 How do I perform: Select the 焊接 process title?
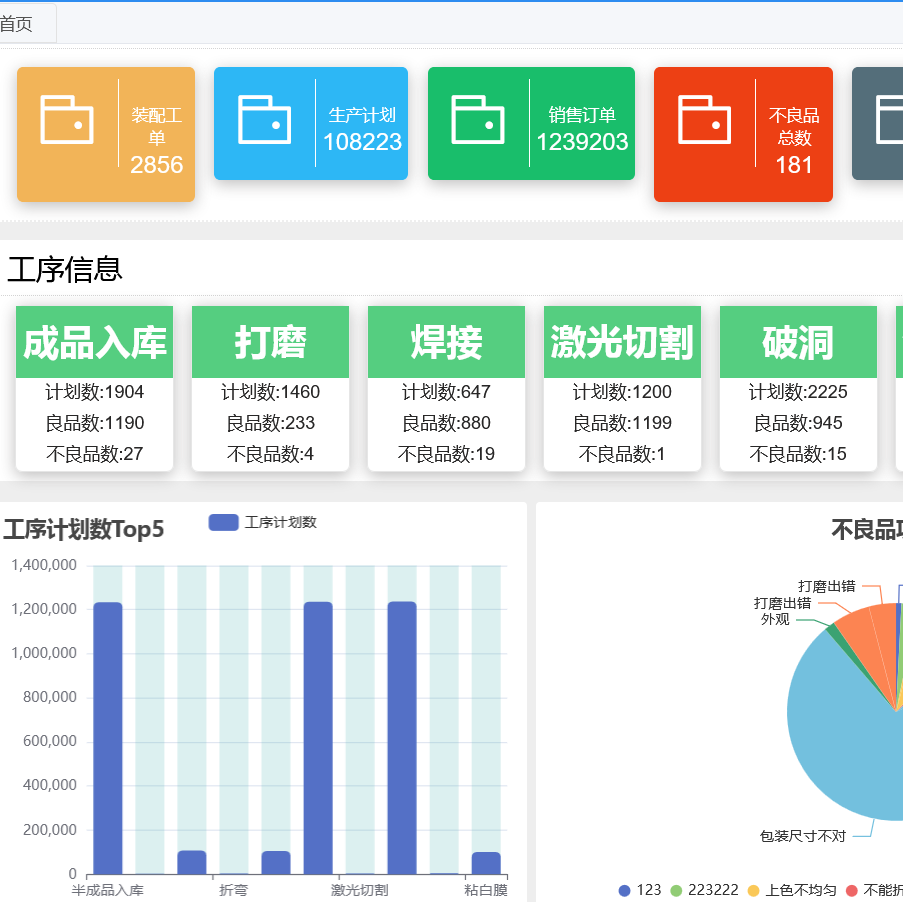point(446,341)
